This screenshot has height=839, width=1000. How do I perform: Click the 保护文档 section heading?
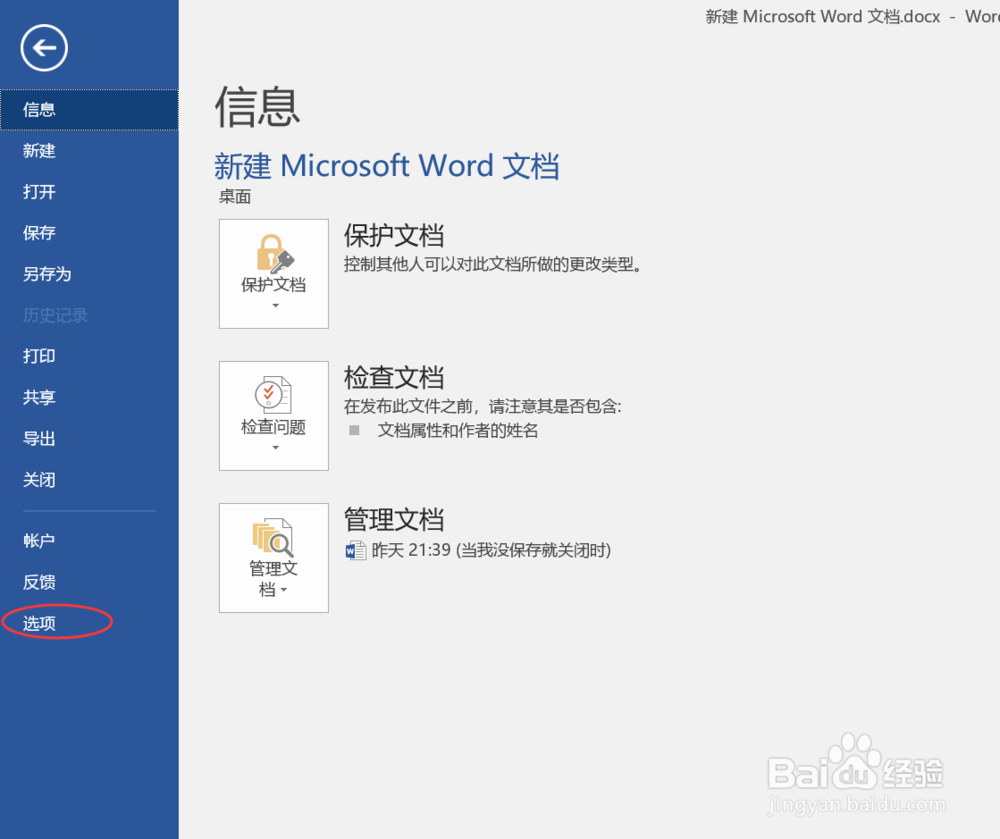[393, 236]
